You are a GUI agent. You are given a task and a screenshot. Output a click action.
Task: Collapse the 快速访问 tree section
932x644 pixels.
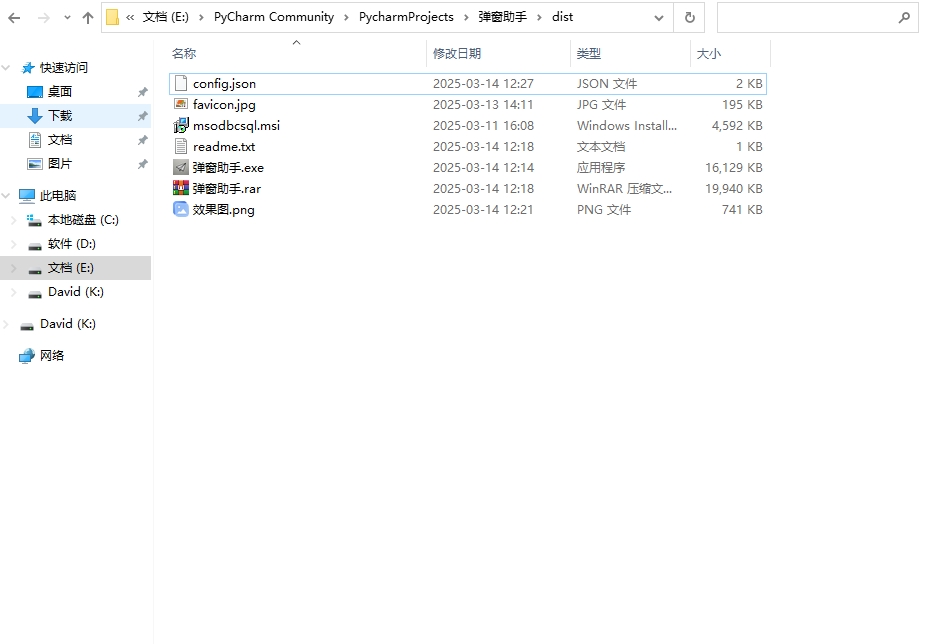click(7, 68)
